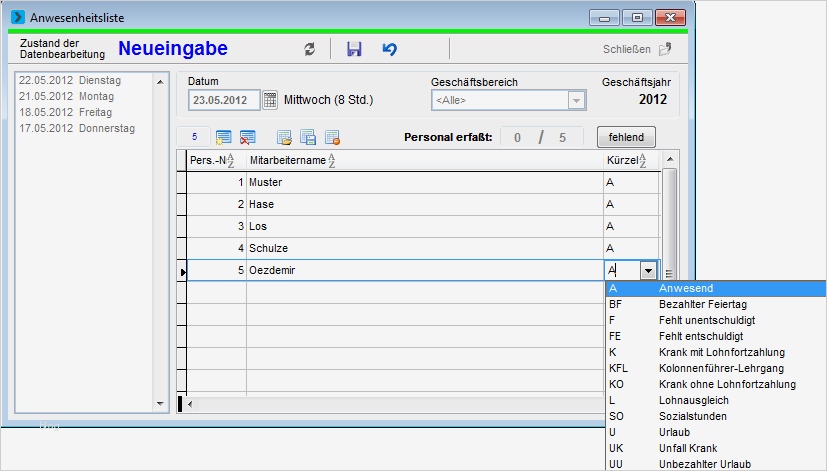Select 17.05.2012 Donnerstag in date list
827x471 pixels.
[x=77, y=128]
